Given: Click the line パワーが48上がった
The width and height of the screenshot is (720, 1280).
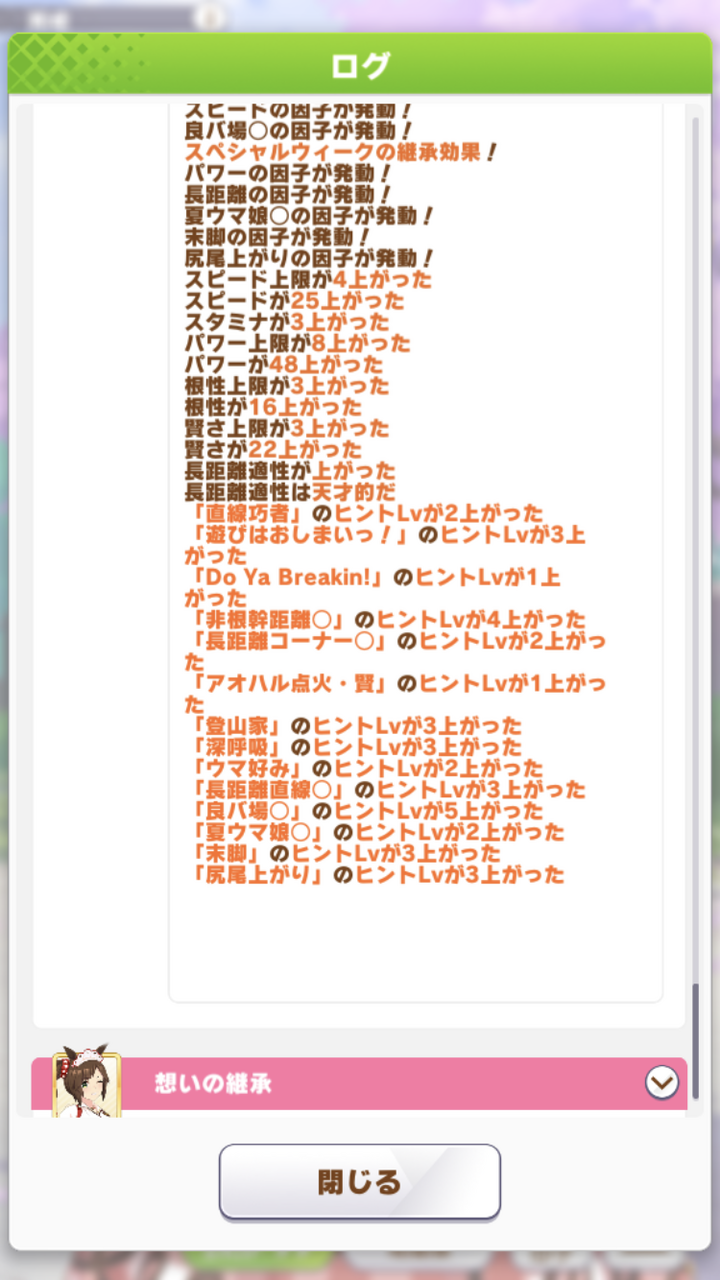Looking at the screenshot, I should (x=284, y=364).
